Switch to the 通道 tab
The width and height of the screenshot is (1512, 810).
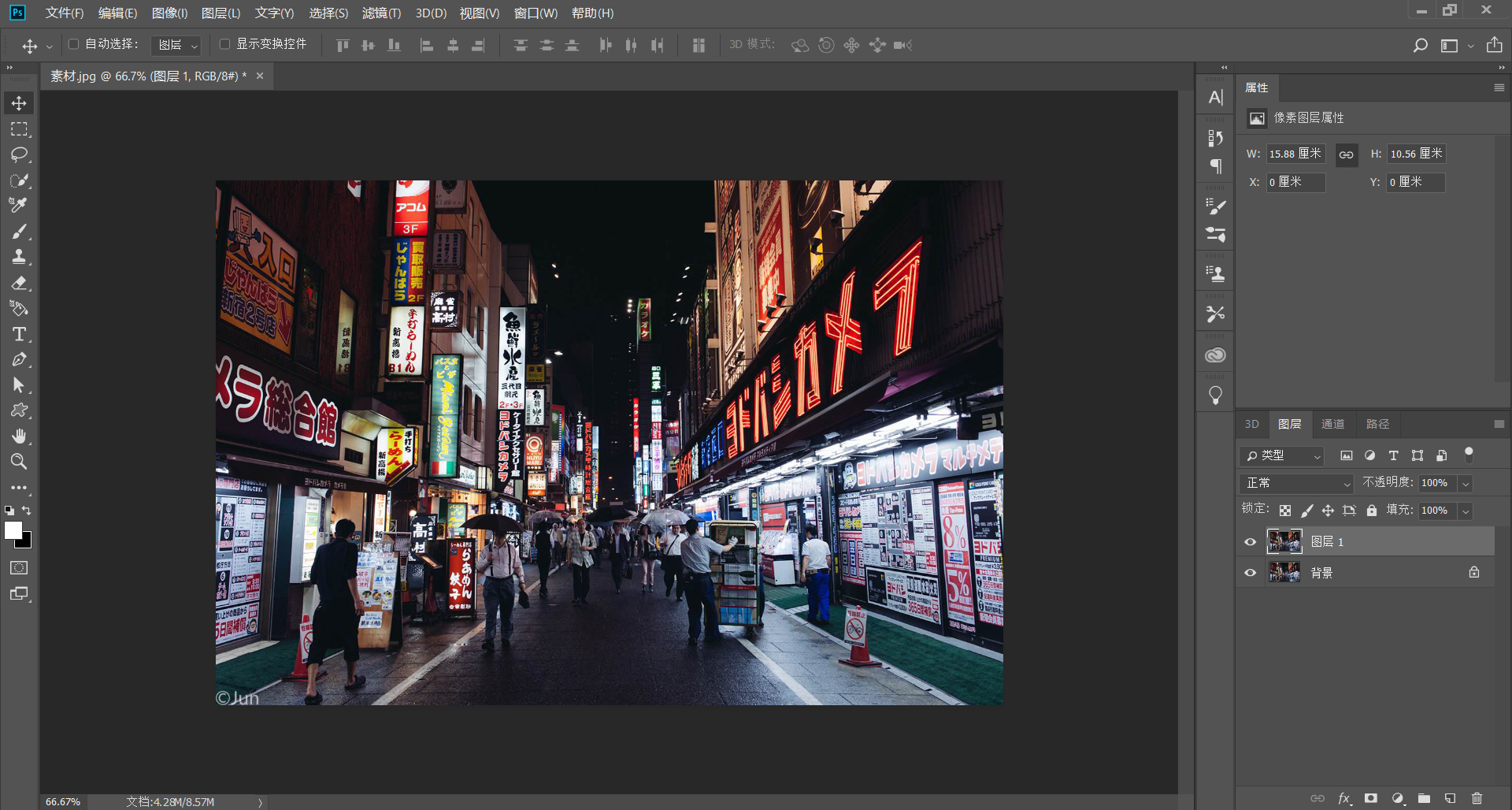coord(1332,424)
